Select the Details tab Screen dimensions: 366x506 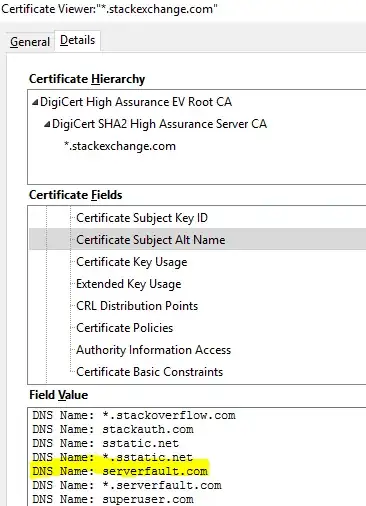(77, 40)
